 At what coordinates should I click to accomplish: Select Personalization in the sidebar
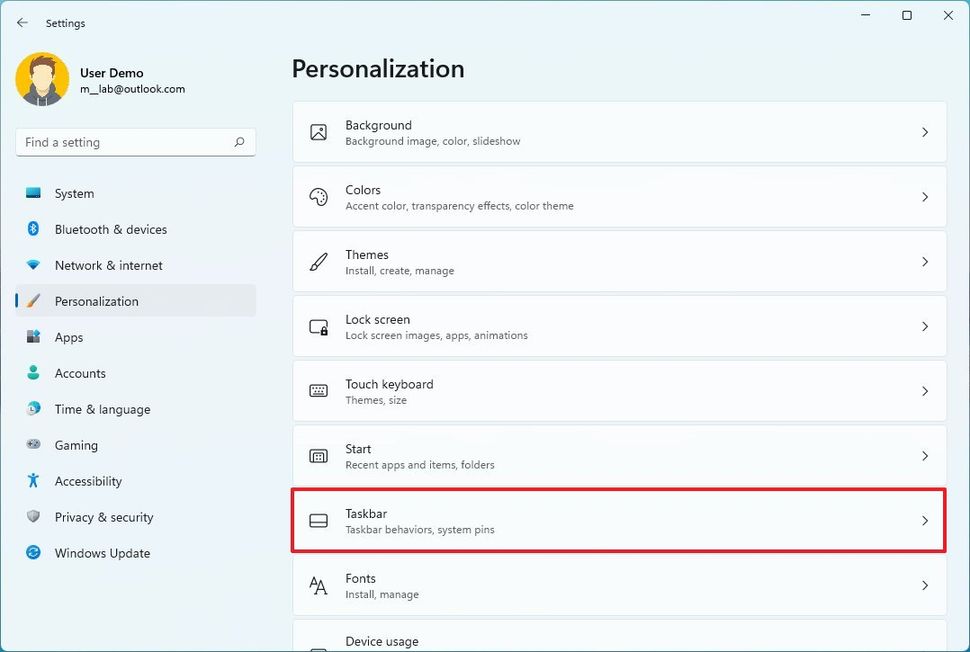click(x=97, y=301)
